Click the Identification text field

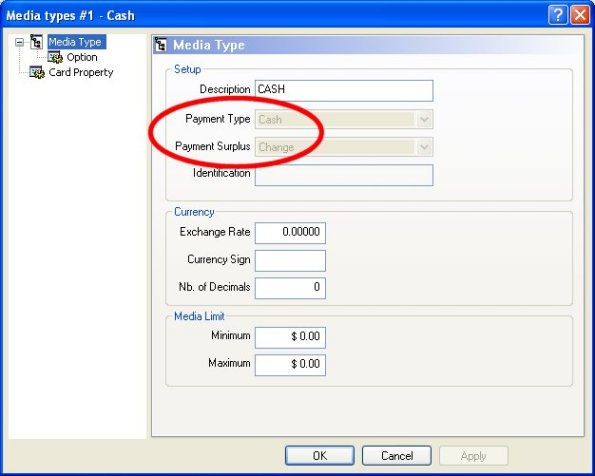344,175
